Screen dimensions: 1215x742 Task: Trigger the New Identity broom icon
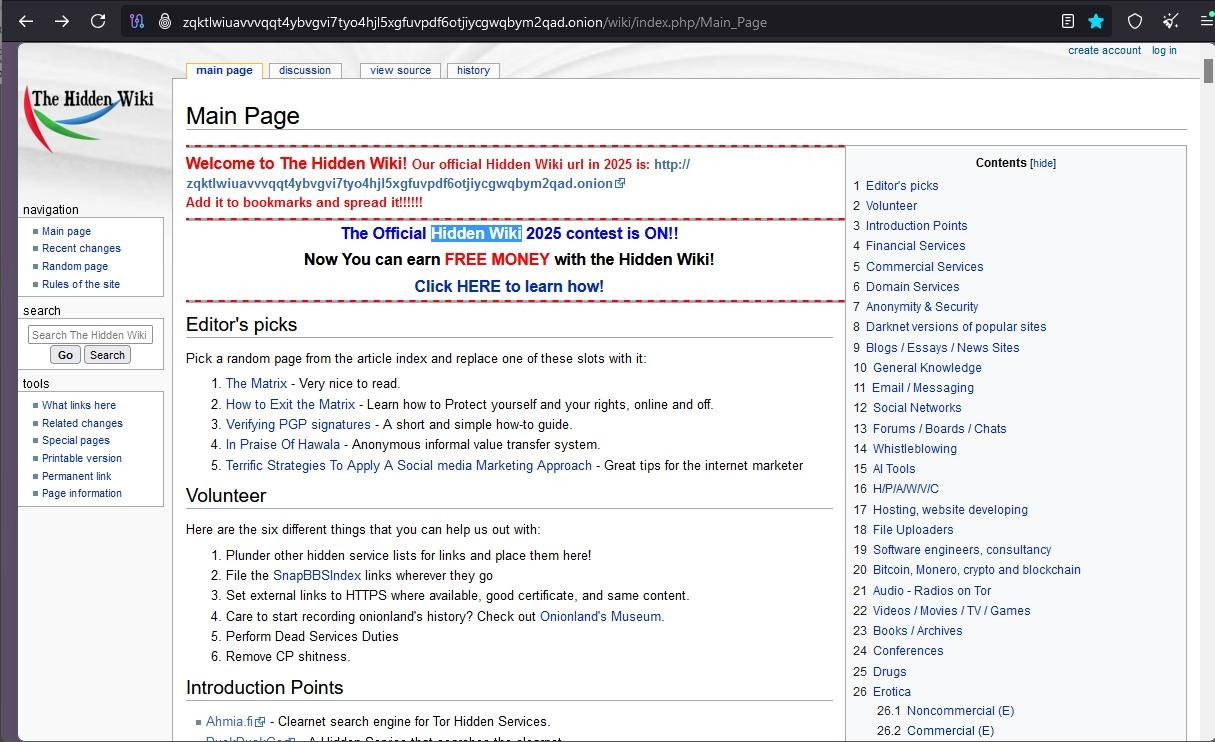coord(1169,20)
